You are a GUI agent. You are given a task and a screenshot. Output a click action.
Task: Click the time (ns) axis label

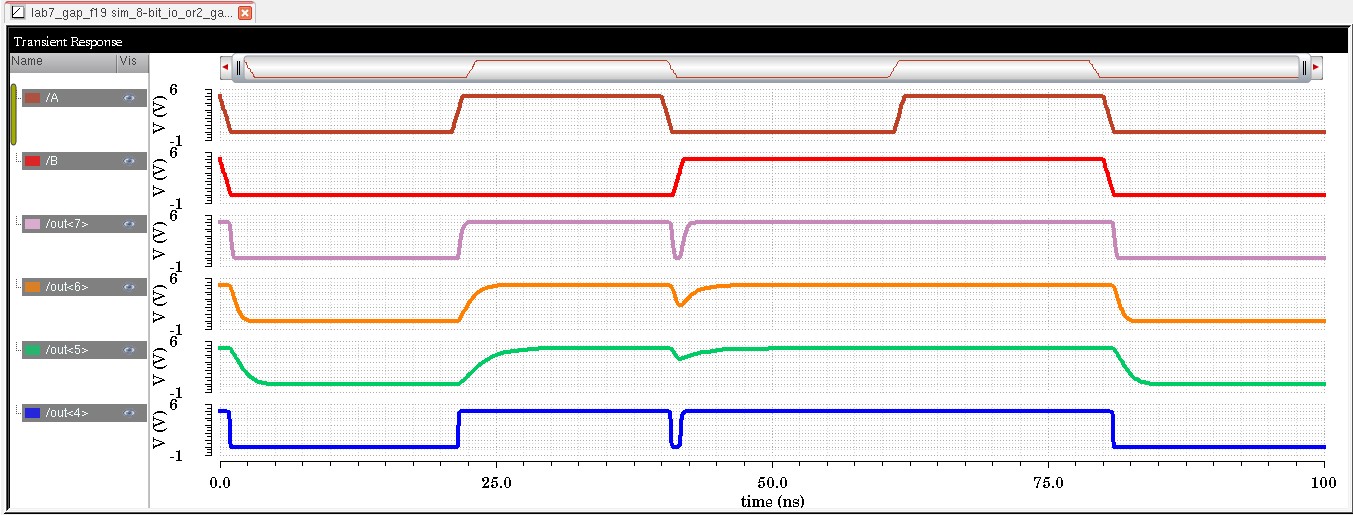(771, 501)
